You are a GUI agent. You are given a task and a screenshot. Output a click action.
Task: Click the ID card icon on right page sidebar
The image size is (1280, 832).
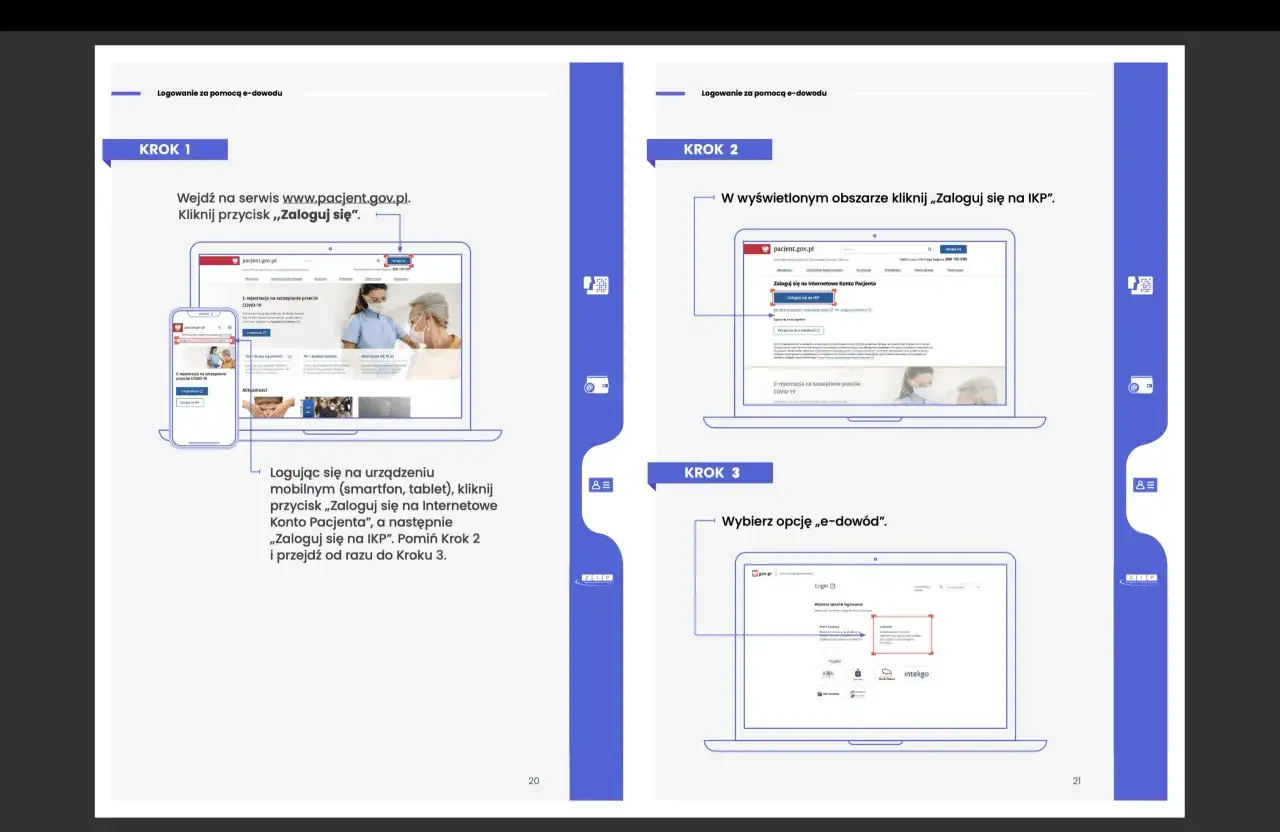pyautogui.click(x=1145, y=485)
